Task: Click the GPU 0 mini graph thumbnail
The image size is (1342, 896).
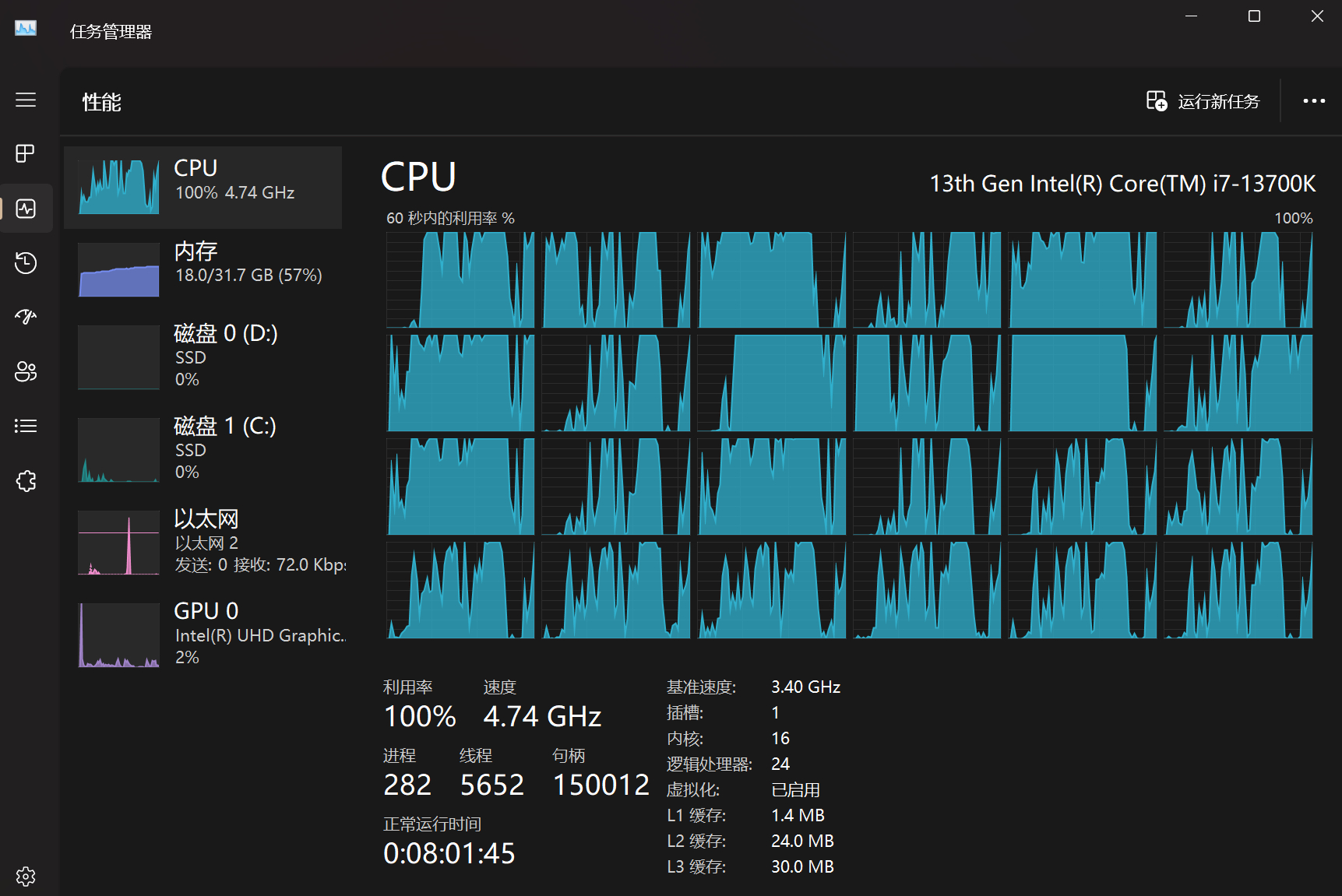Action: [118, 635]
